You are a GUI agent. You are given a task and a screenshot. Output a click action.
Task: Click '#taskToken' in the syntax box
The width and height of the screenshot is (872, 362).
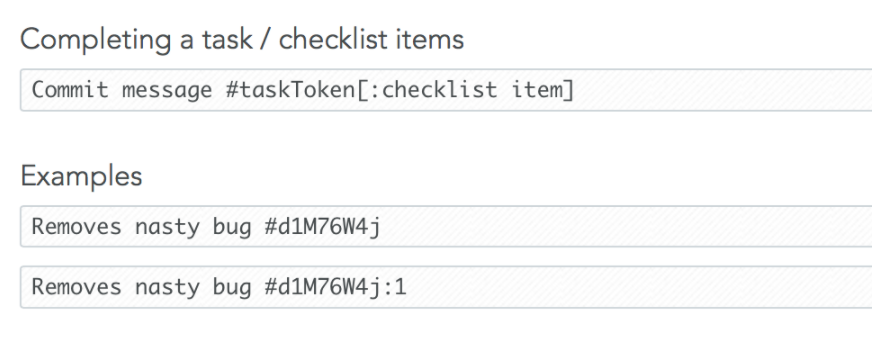(x=290, y=90)
